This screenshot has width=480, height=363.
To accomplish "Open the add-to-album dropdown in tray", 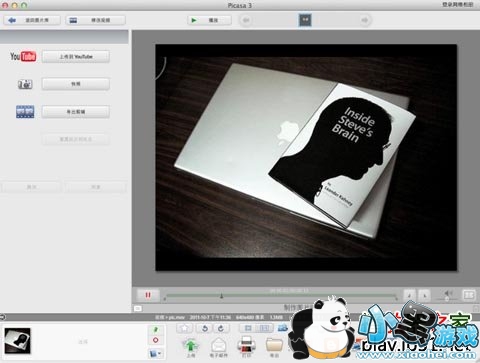I will pyautogui.click(x=155, y=353).
